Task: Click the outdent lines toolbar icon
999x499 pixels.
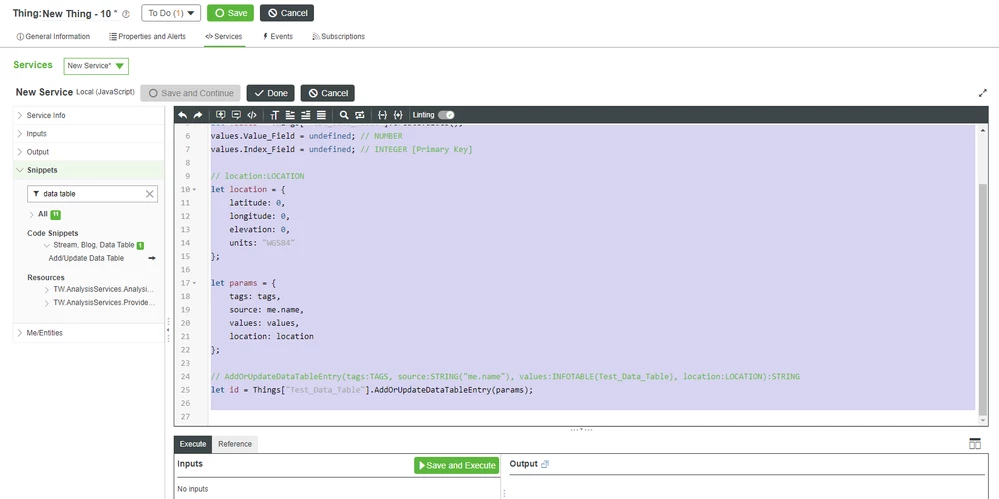Action: point(290,115)
